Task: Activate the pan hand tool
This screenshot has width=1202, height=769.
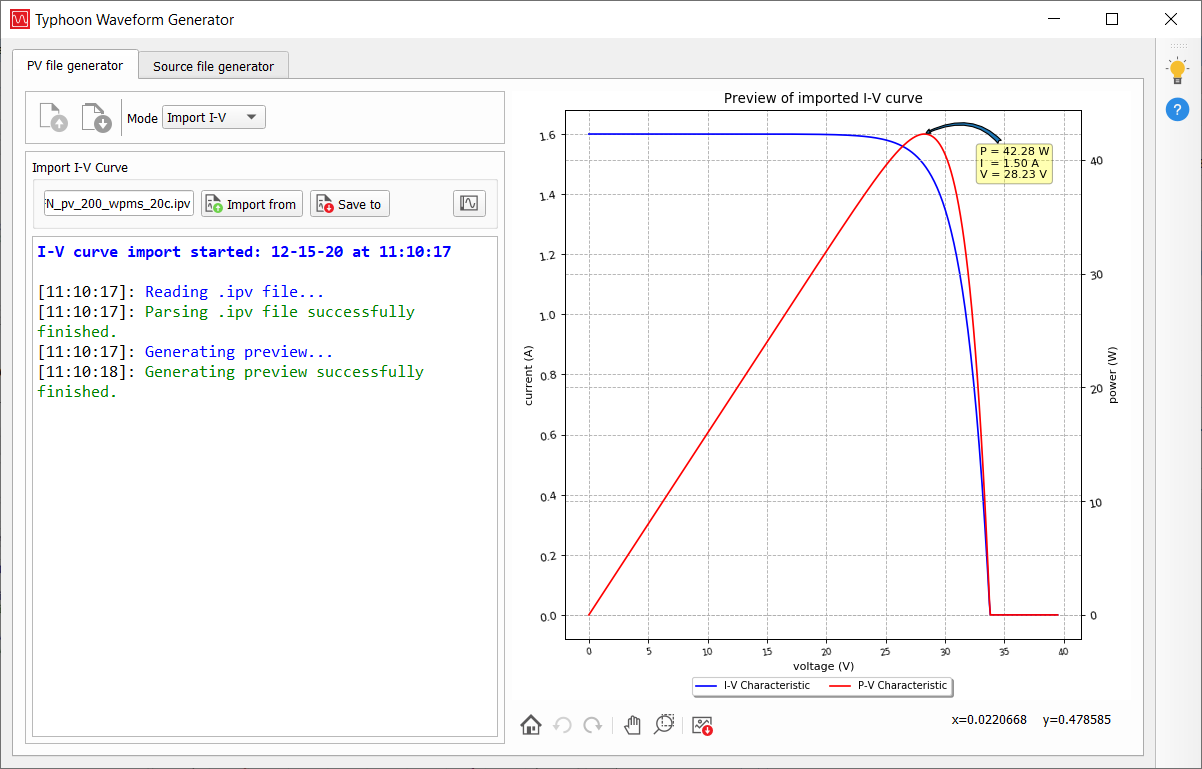Action: click(x=632, y=725)
